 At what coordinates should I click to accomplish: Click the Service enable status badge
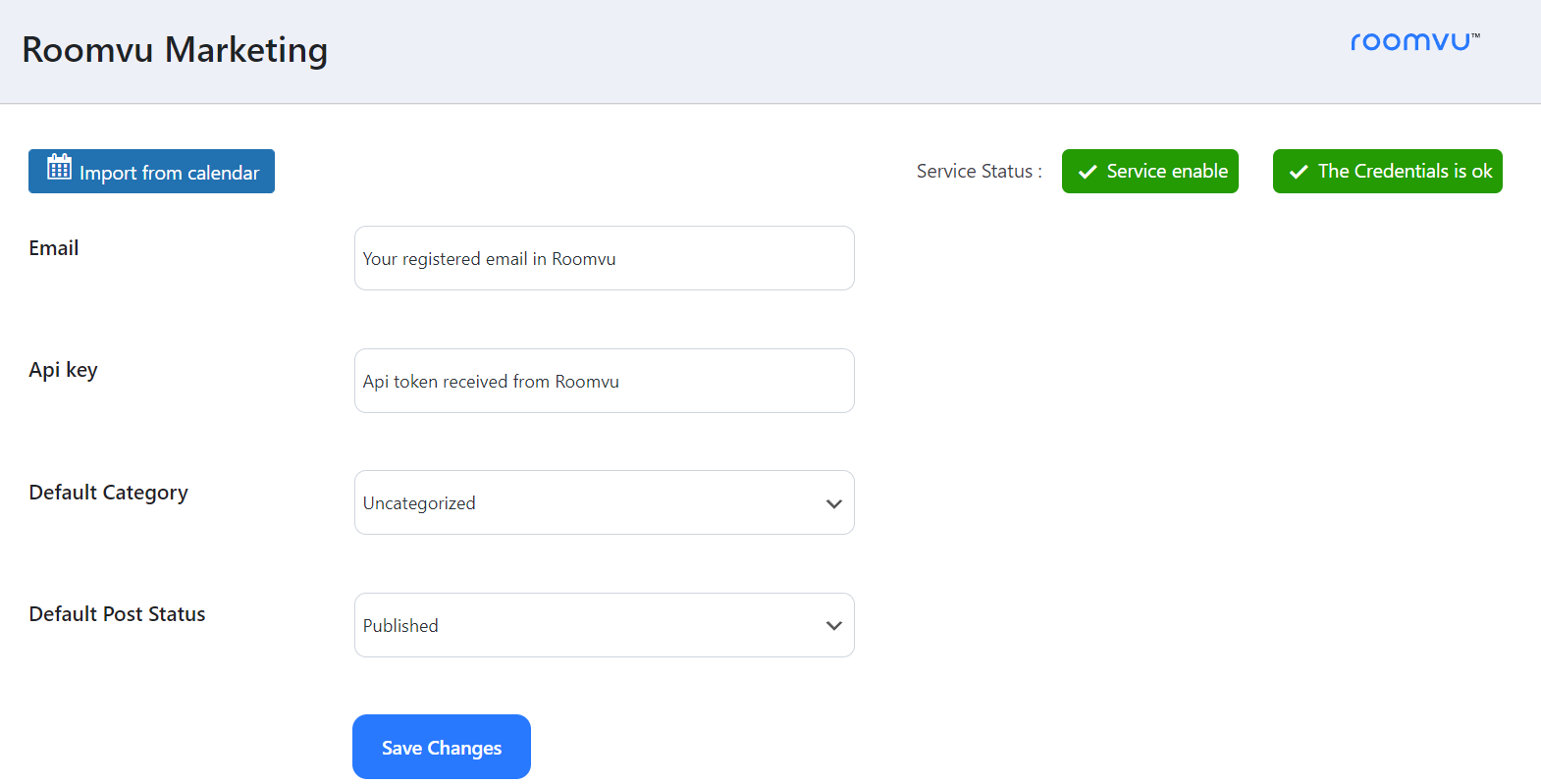[1150, 171]
